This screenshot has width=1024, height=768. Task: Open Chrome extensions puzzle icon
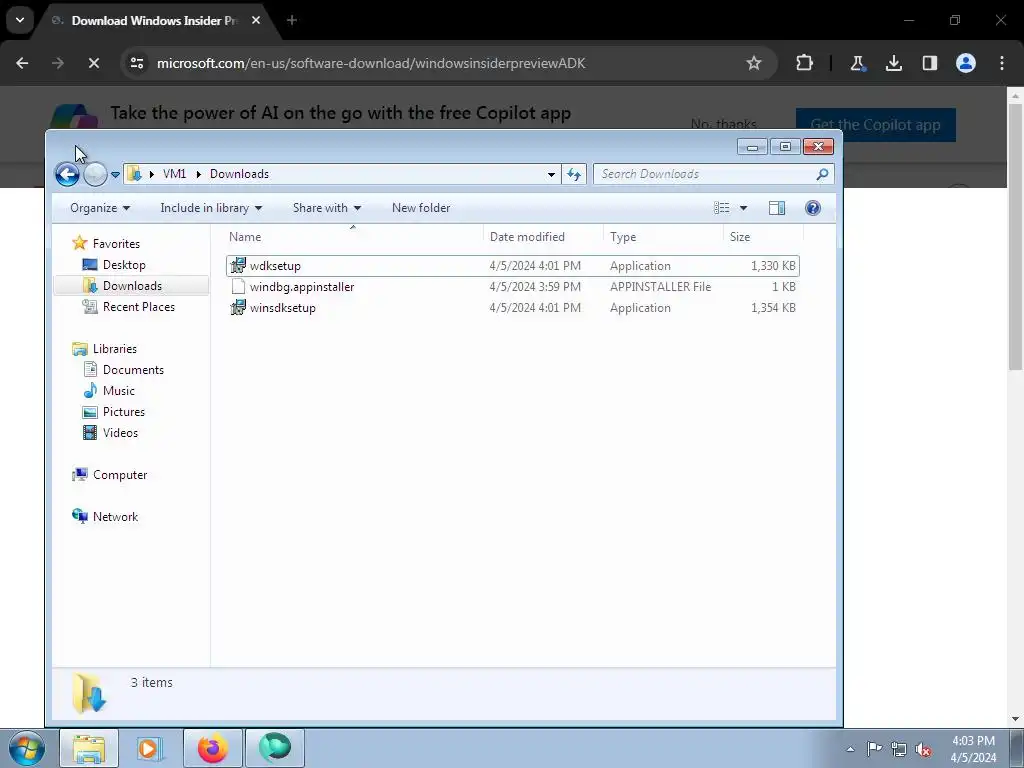[x=805, y=63]
